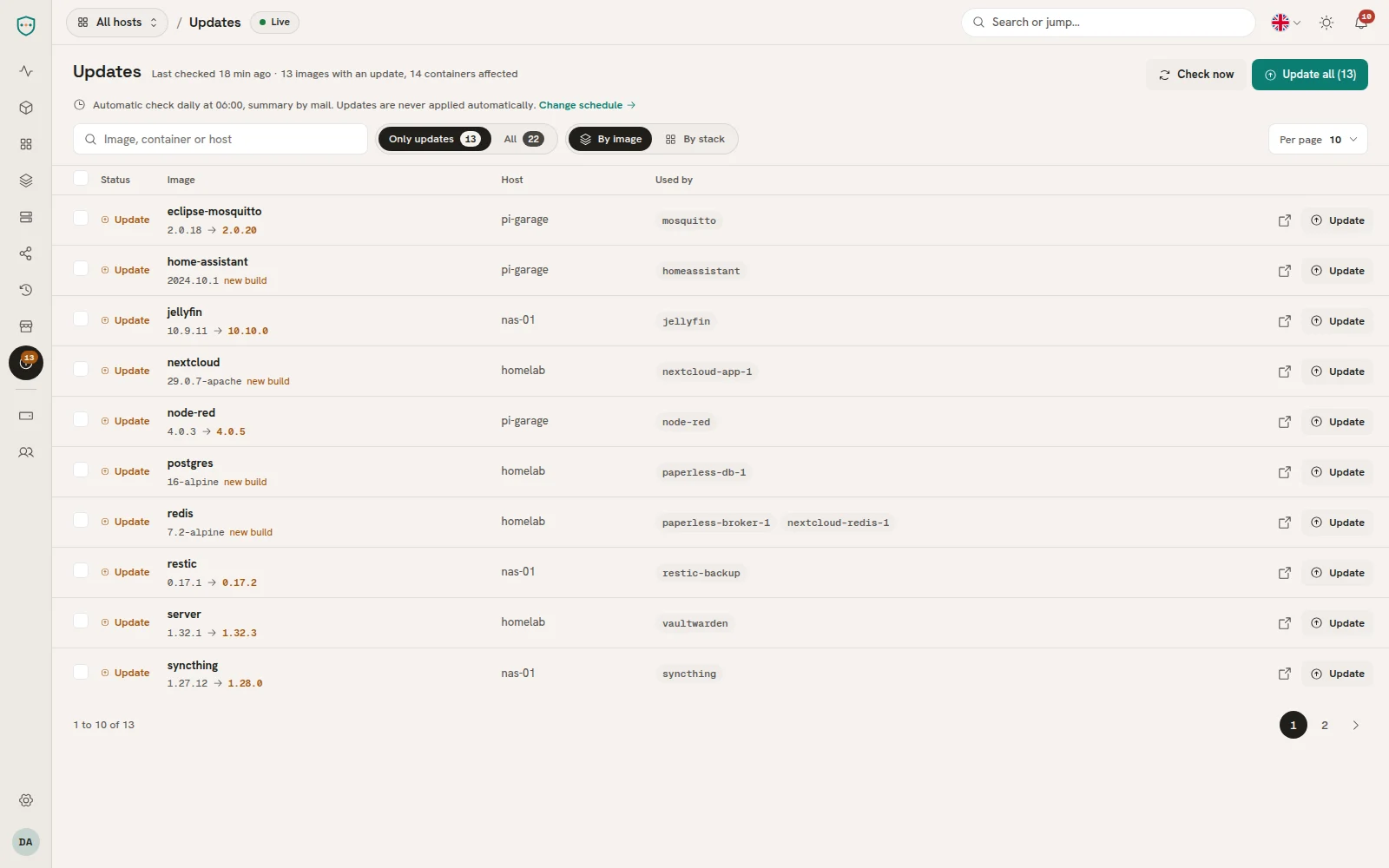Open the language flag dropdown
This screenshot has height=868, width=1389.
[x=1286, y=23]
